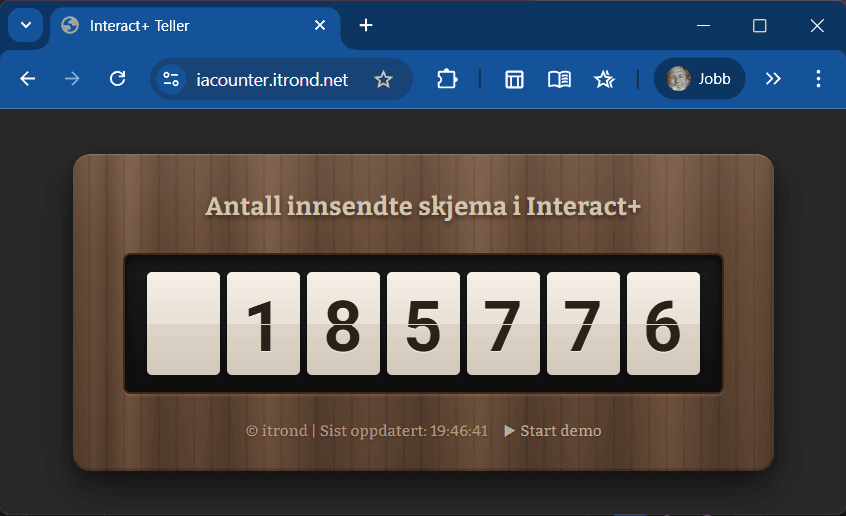Select the Interact+ Teller tab
The image size is (846, 516).
195,26
